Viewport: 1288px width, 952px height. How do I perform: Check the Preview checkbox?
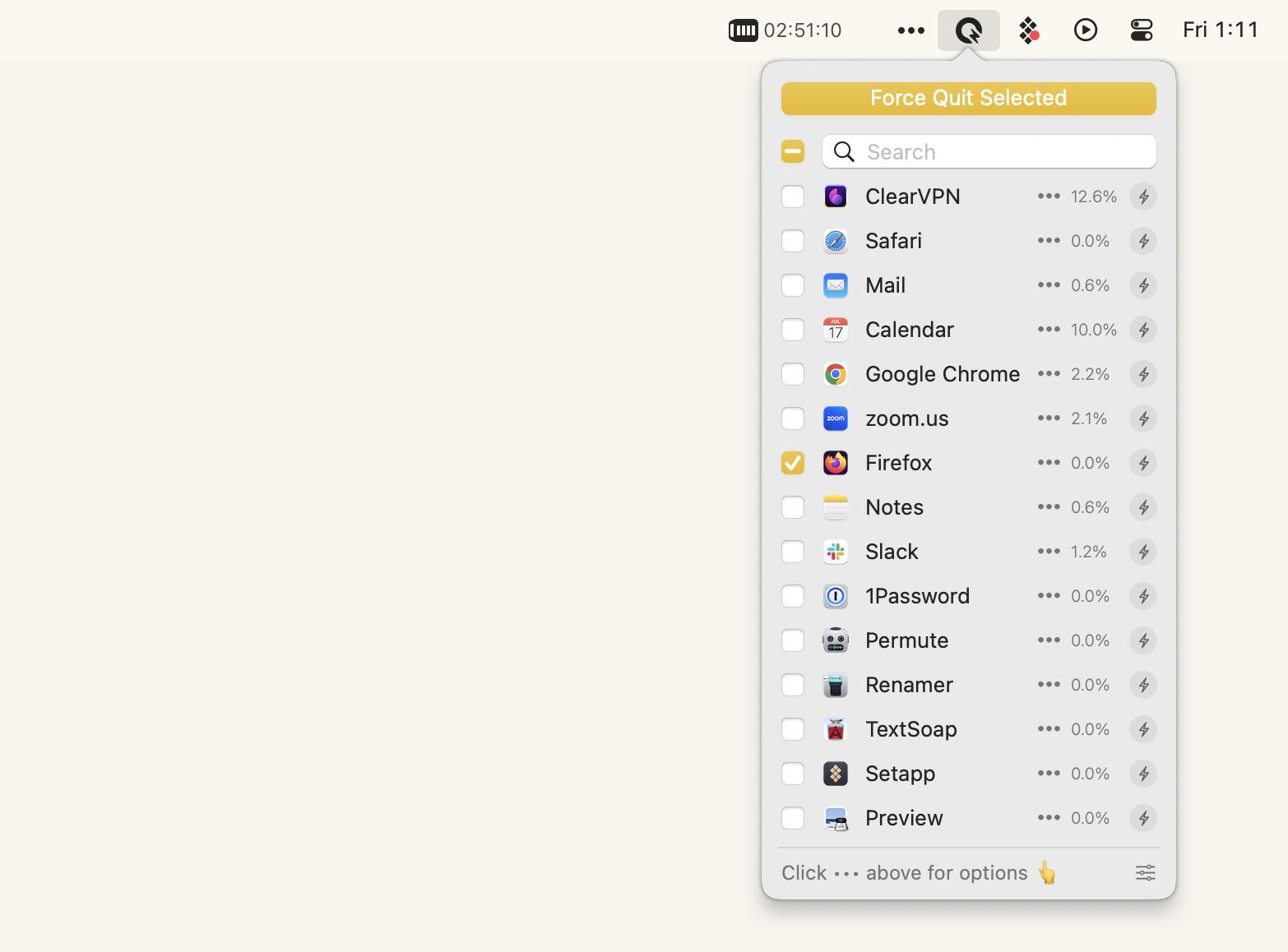click(793, 818)
